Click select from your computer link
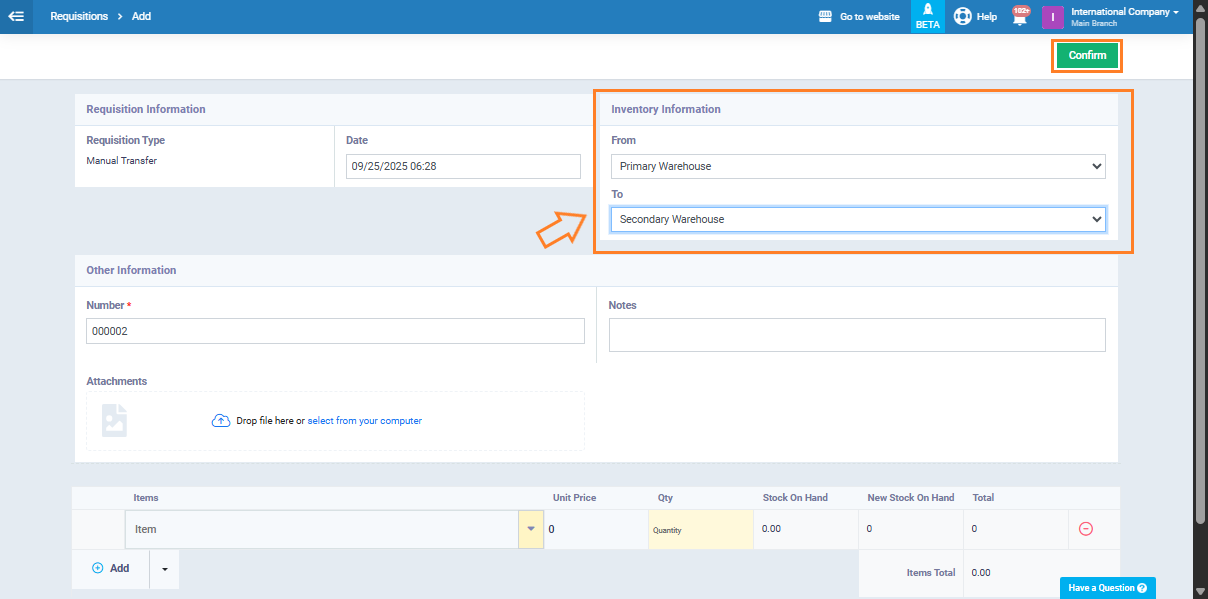1208x599 pixels. coord(364,421)
